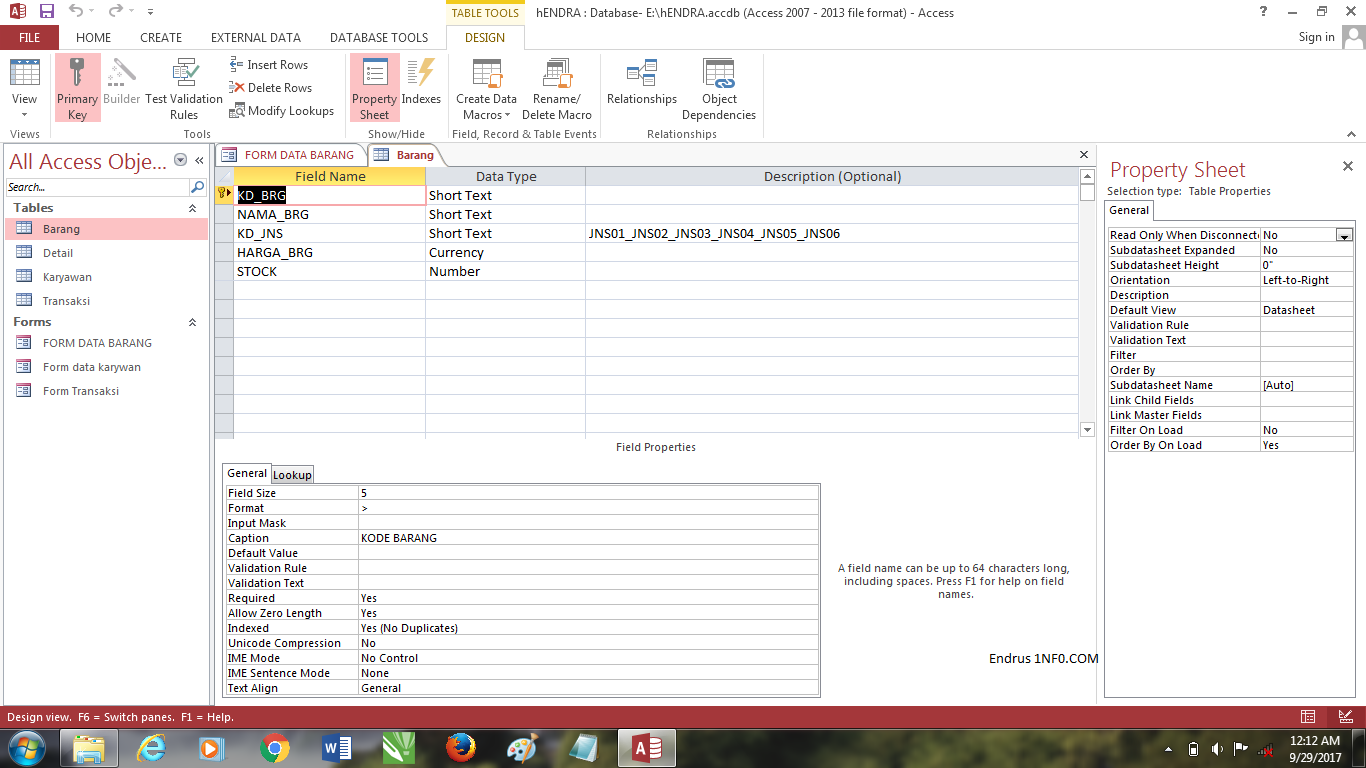Open the Indexes window
This screenshot has width=1366, height=768.
click(421, 88)
